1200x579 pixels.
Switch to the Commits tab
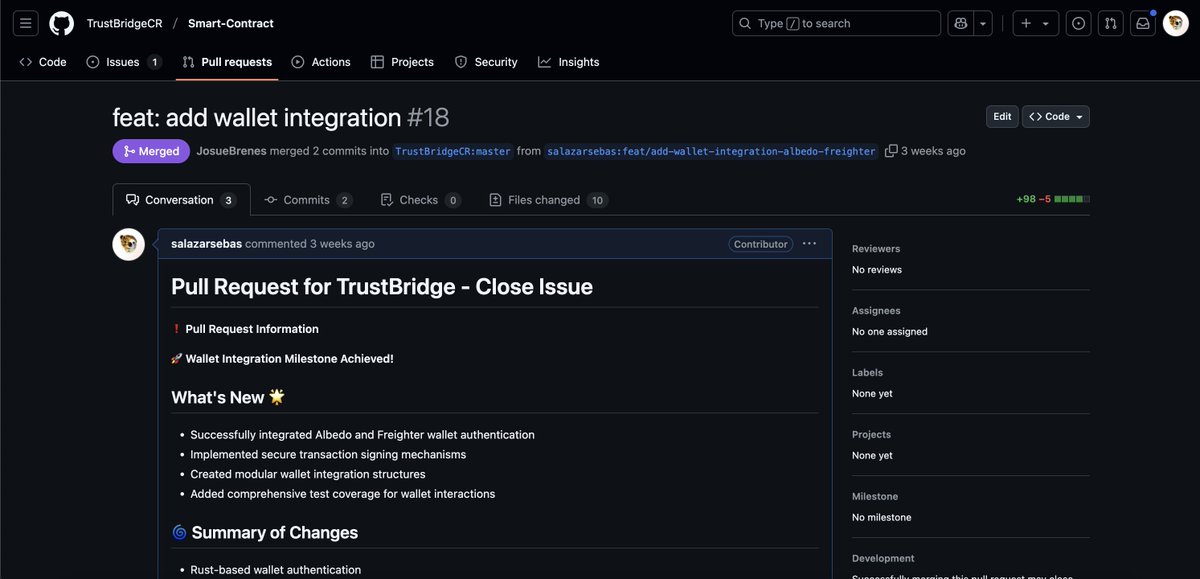(308, 200)
